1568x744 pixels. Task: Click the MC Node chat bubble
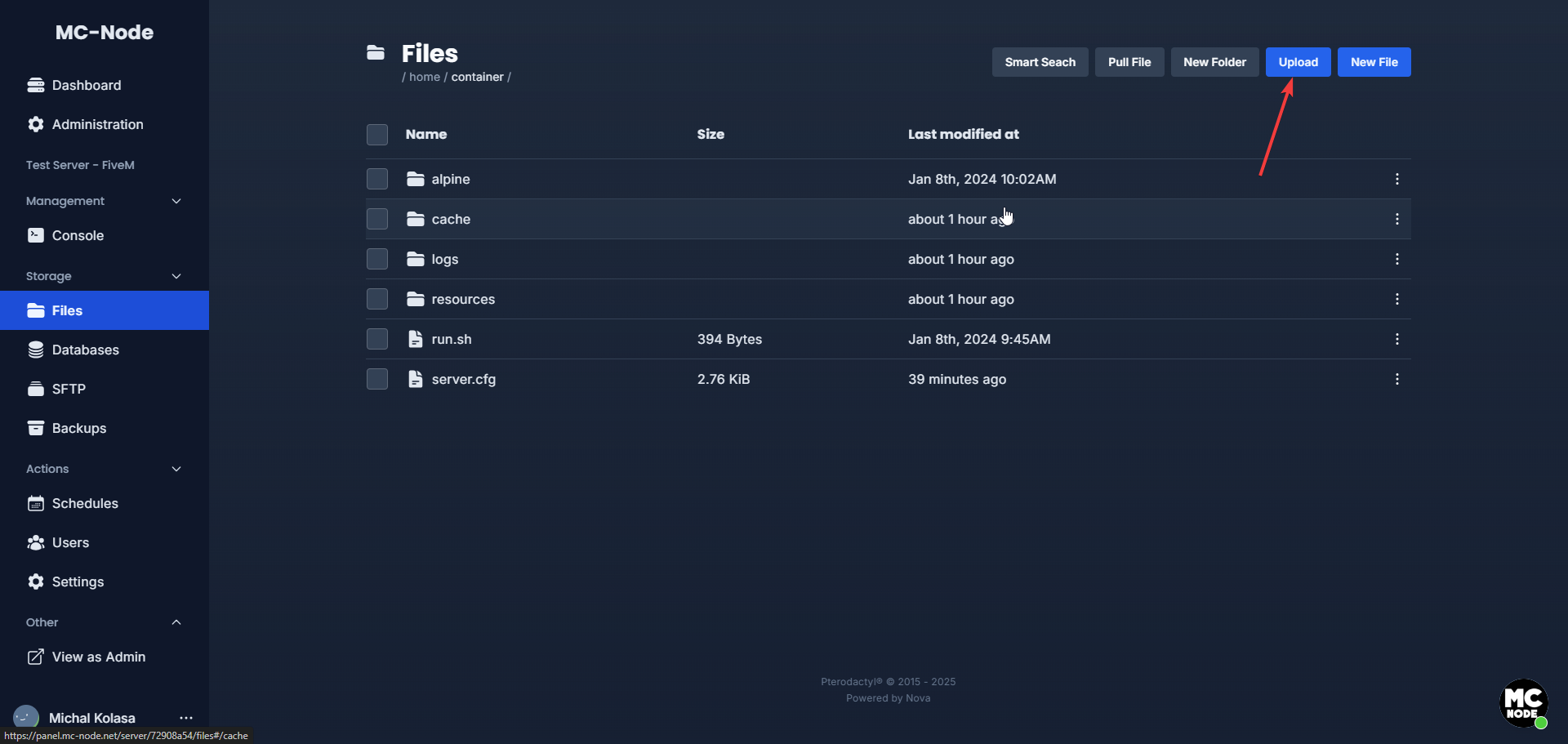[1524, 703]
